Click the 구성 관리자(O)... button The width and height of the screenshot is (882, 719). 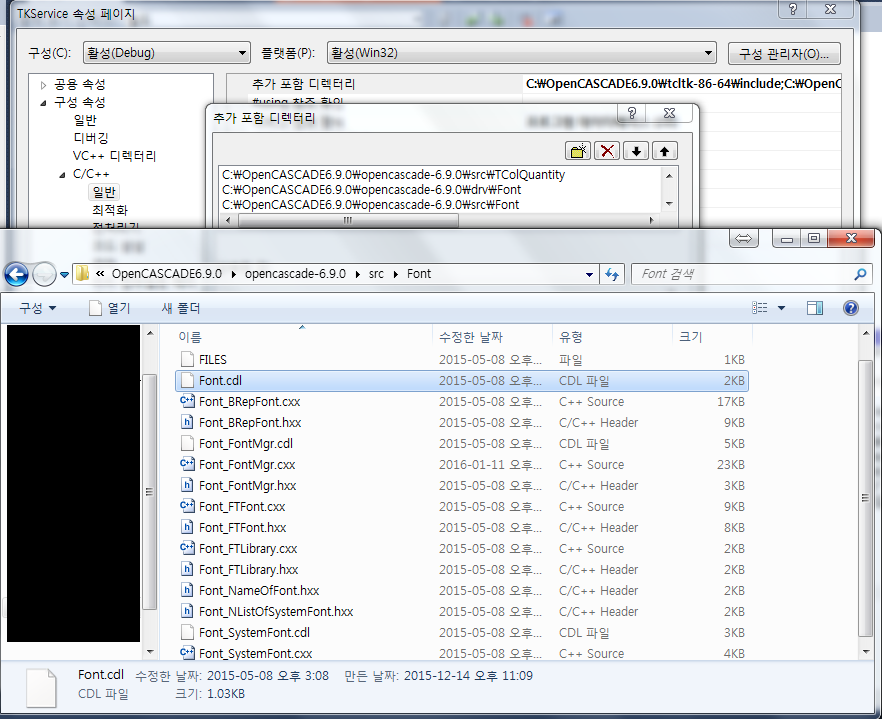(x=784, y=54)
